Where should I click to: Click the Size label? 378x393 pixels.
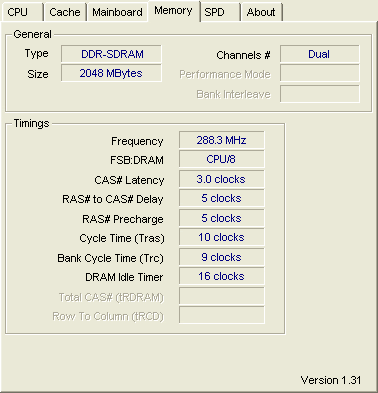click(x=38, y=74)
